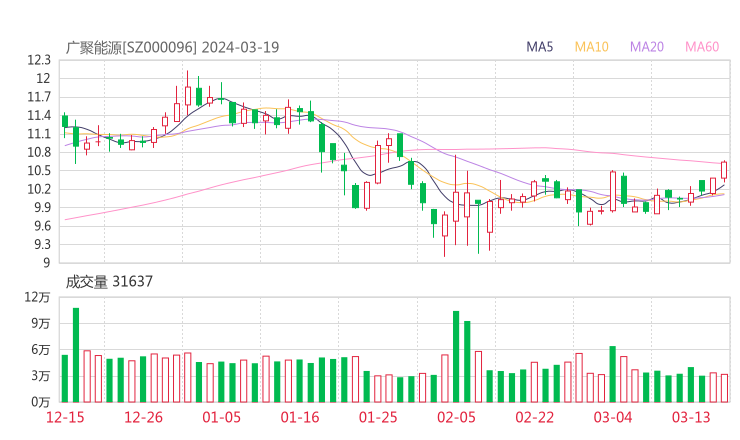Click the tallest green volume bar at 02-05
This screenshot has width=740, height=440.
point(456,356)
